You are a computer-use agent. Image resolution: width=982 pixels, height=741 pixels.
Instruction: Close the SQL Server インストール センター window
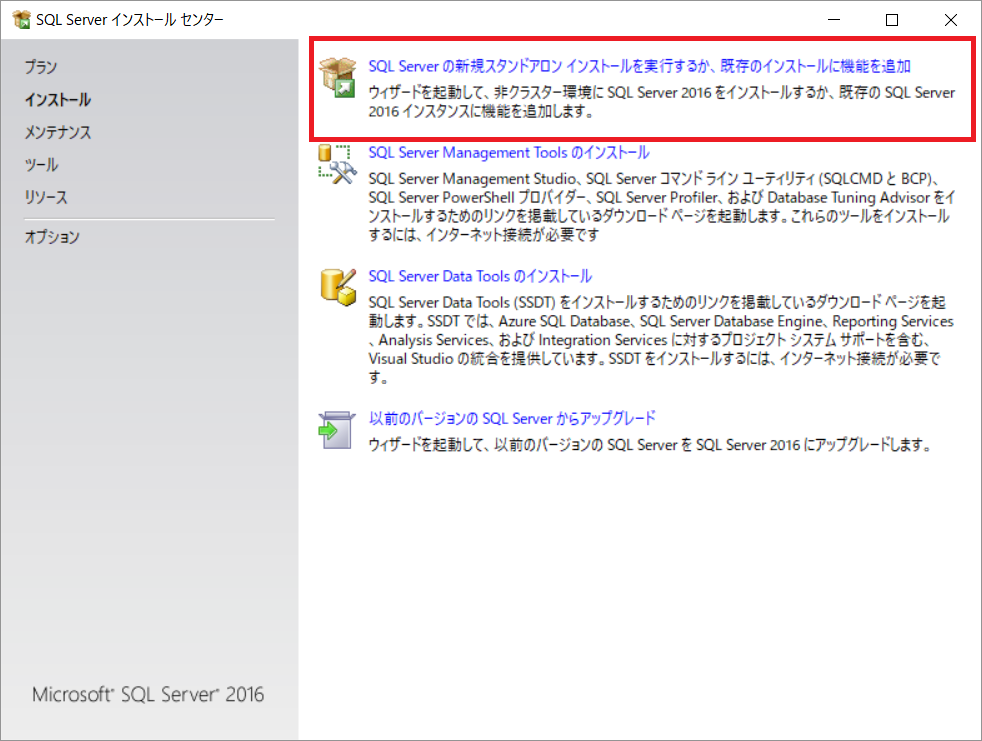point(950,19)
